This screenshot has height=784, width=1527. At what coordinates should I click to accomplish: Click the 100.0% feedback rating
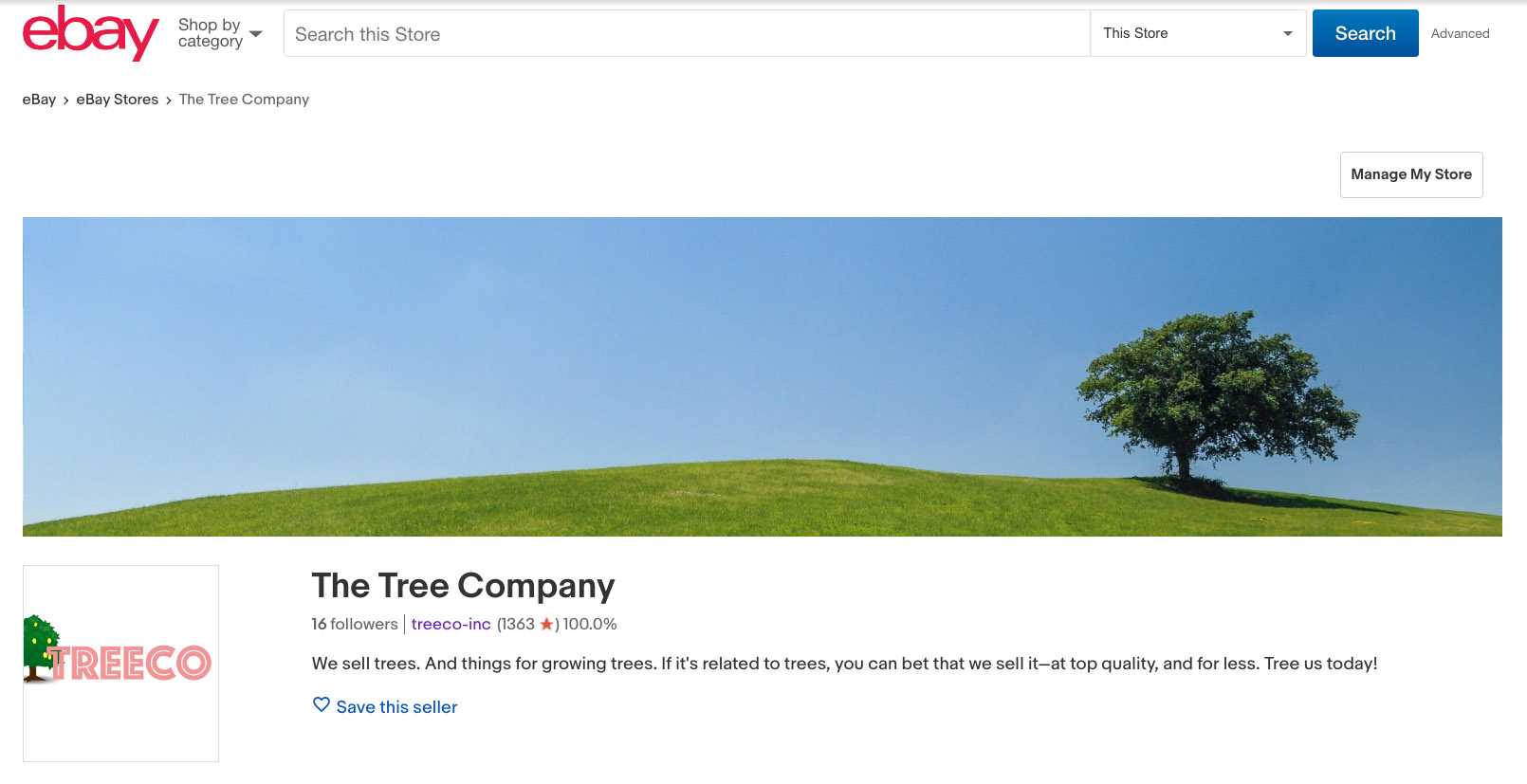tap(590, 624)
